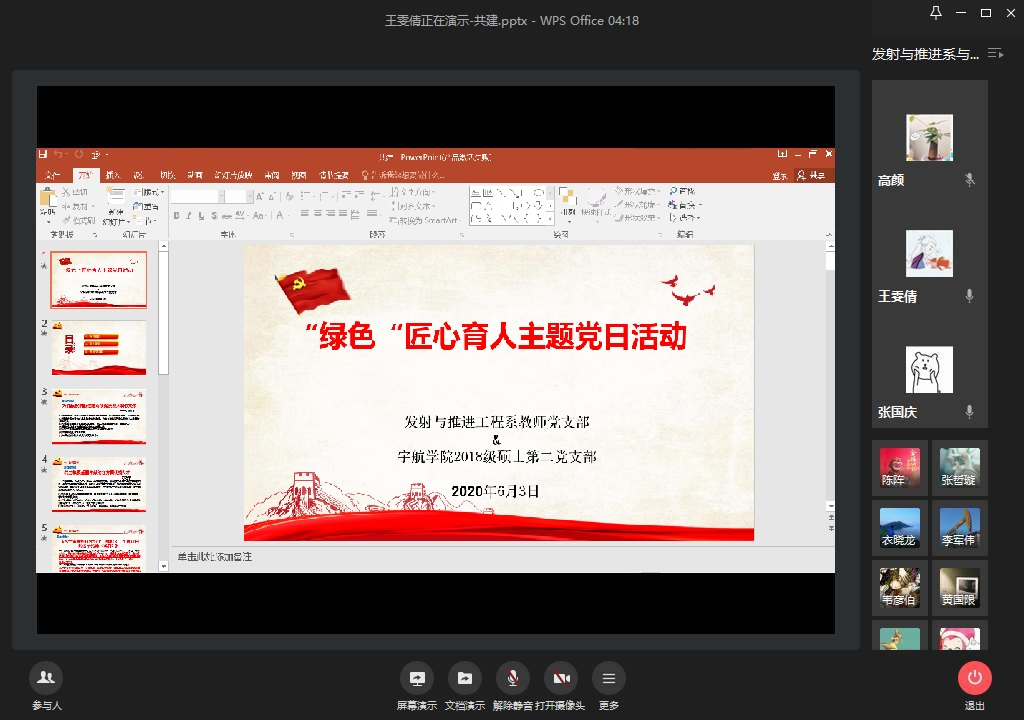The width and height of the screenshot is (1024, 723).
Task: Turn on camera with 打开摄像头
Action: (x=561, y=678)
